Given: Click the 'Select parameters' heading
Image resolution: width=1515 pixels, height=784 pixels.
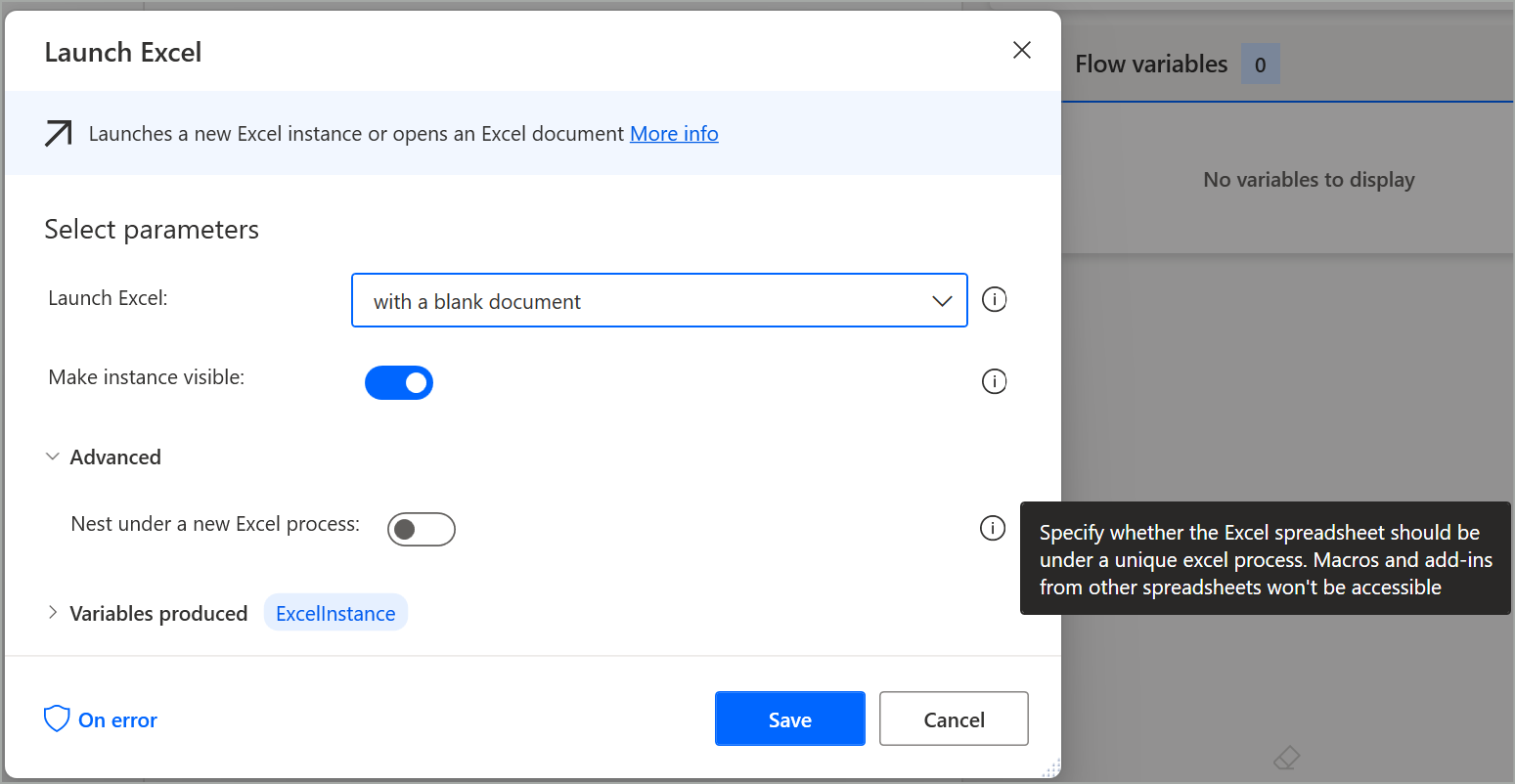Looking at the screenshot, I should [152, 229].
